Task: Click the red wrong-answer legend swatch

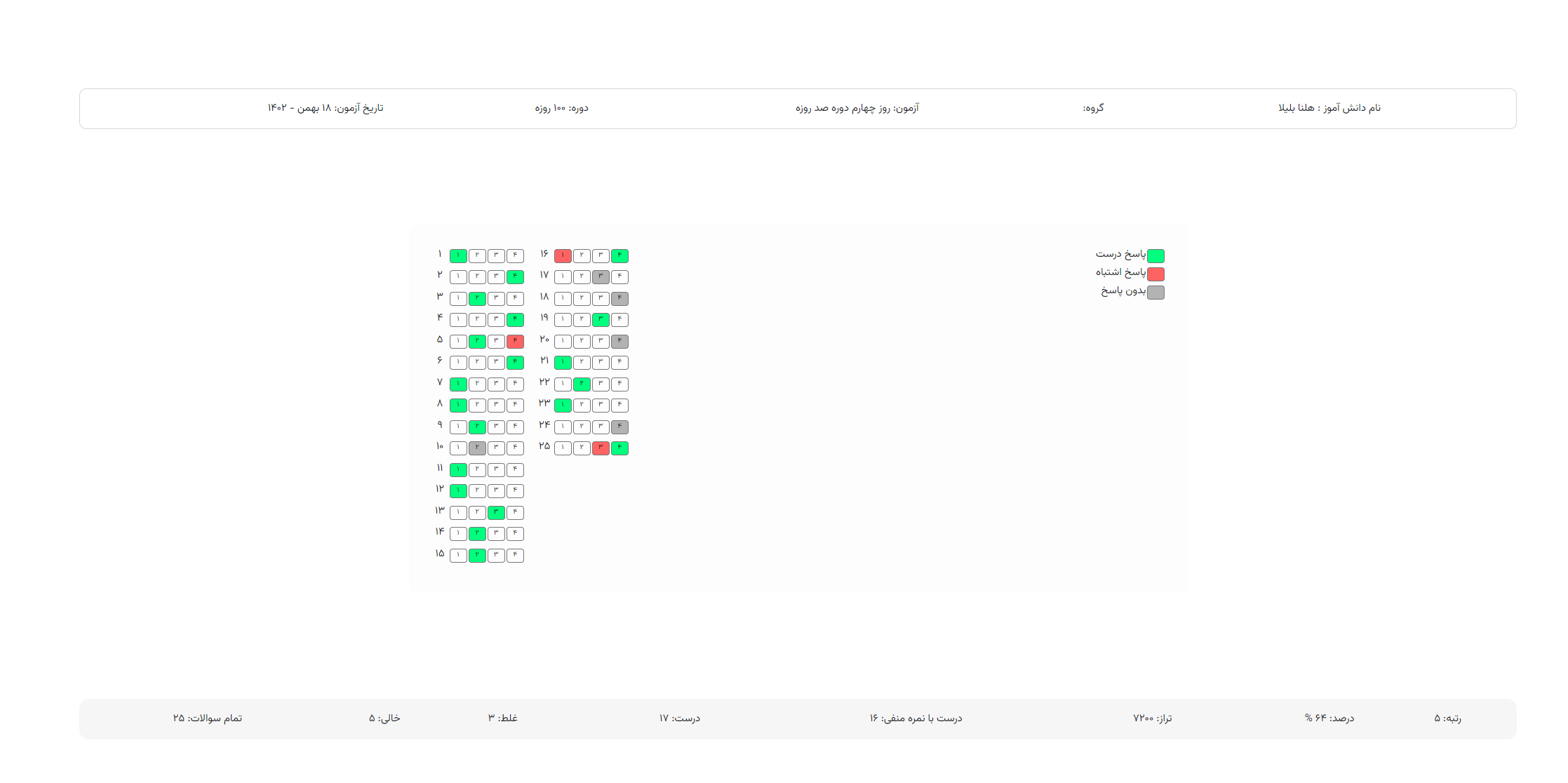Action: [x=1155, y=274]
